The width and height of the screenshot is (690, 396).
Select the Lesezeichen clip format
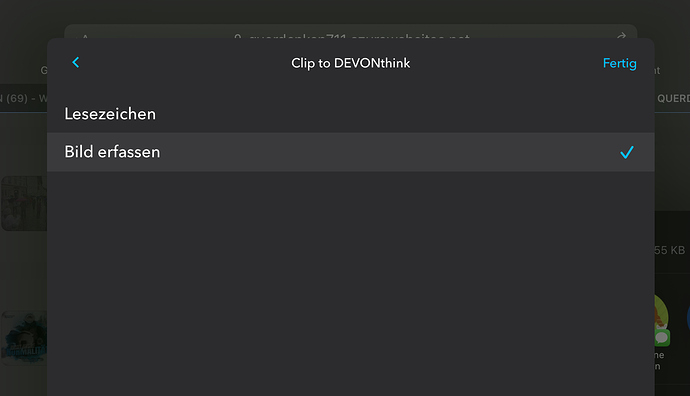tap(351, 114)
